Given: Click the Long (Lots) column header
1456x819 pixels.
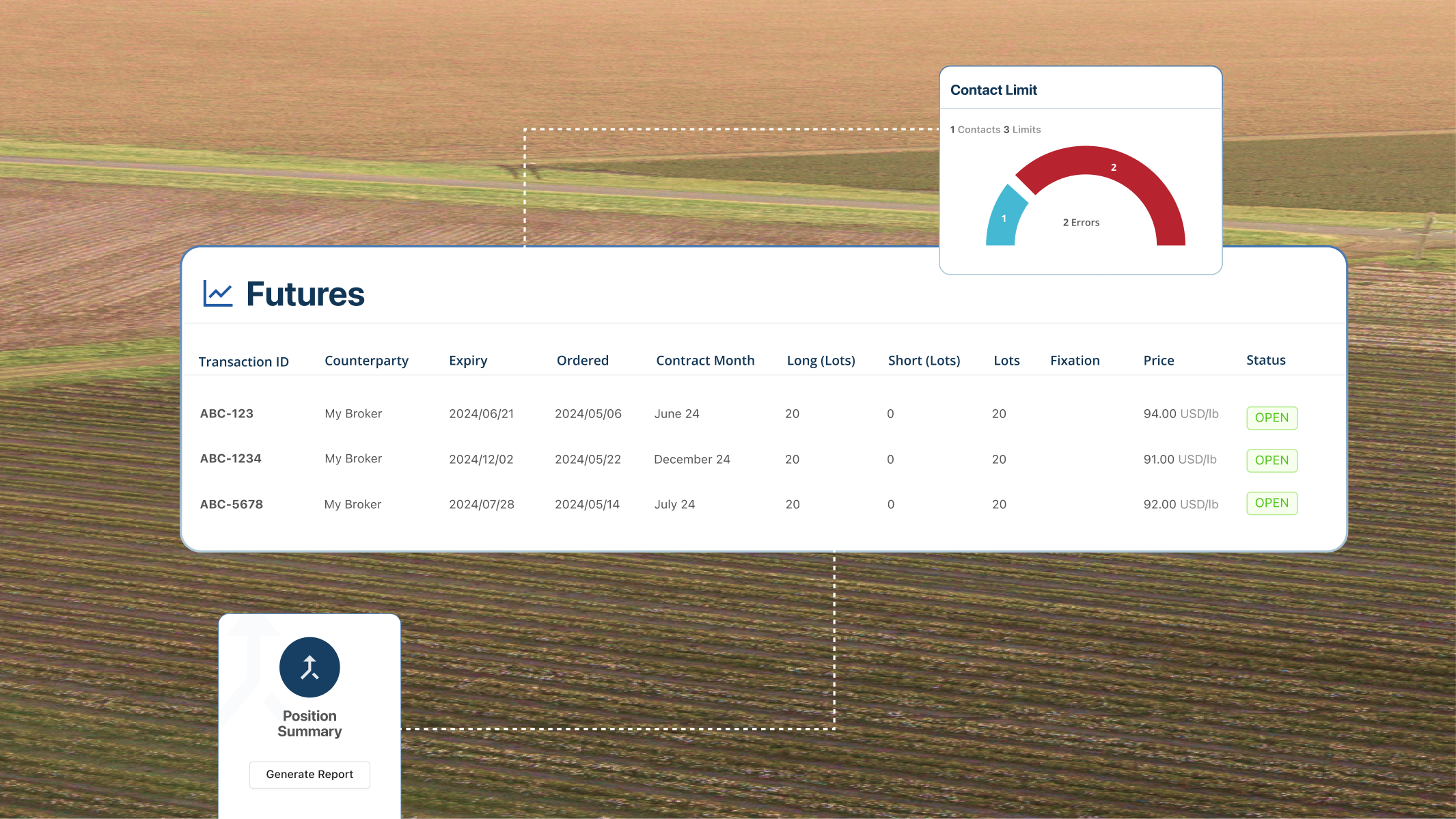Looking at the screenshot, I should point(821,361).
